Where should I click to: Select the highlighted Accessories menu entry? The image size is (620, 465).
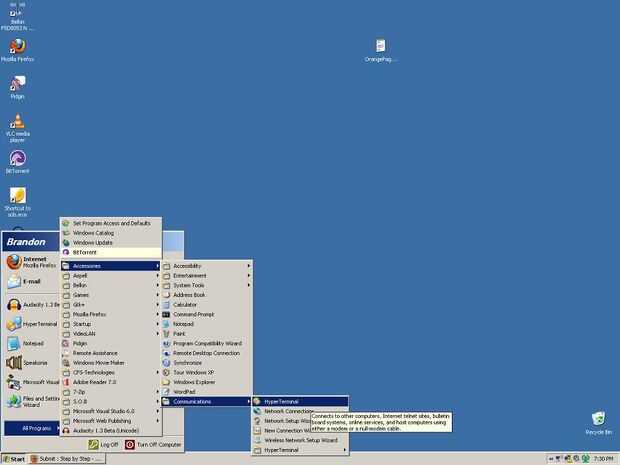pyautogui.click(x=111, y=266)
